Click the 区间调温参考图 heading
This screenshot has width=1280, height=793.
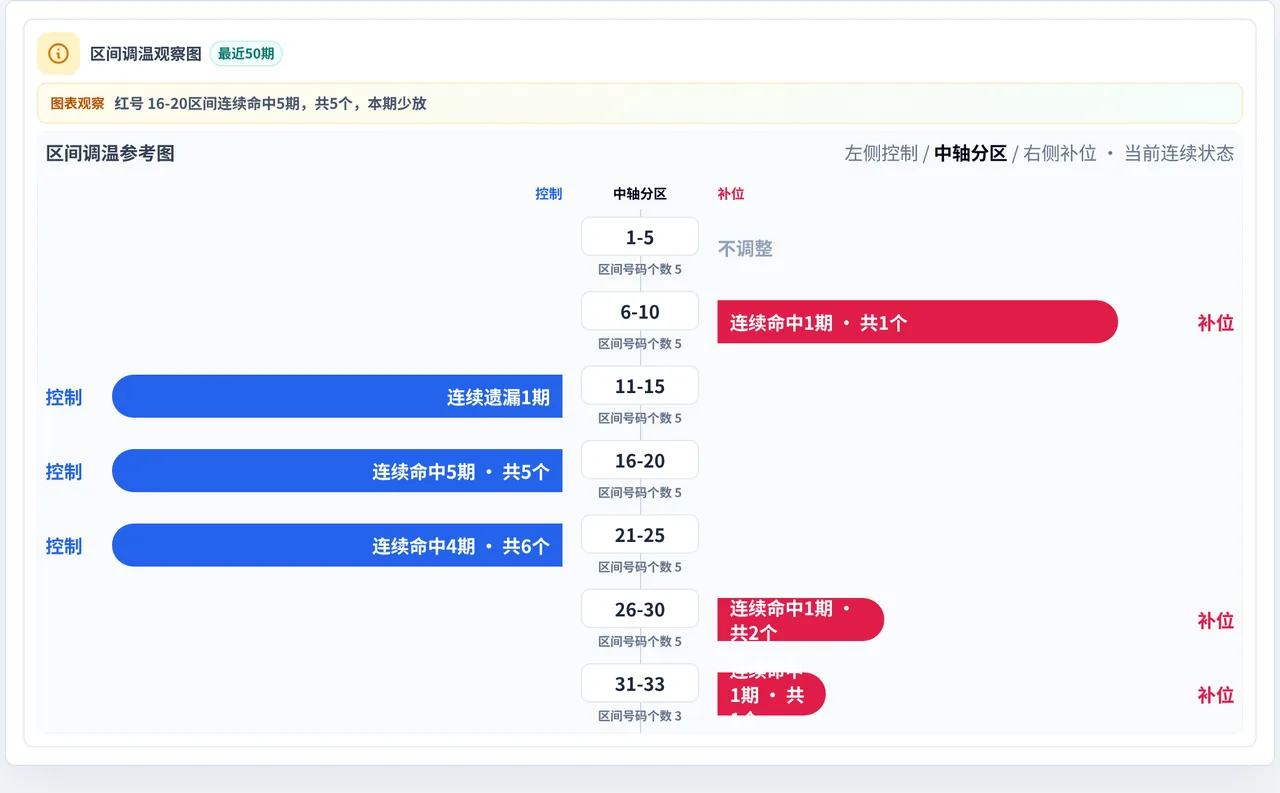[x=110, y=153]
